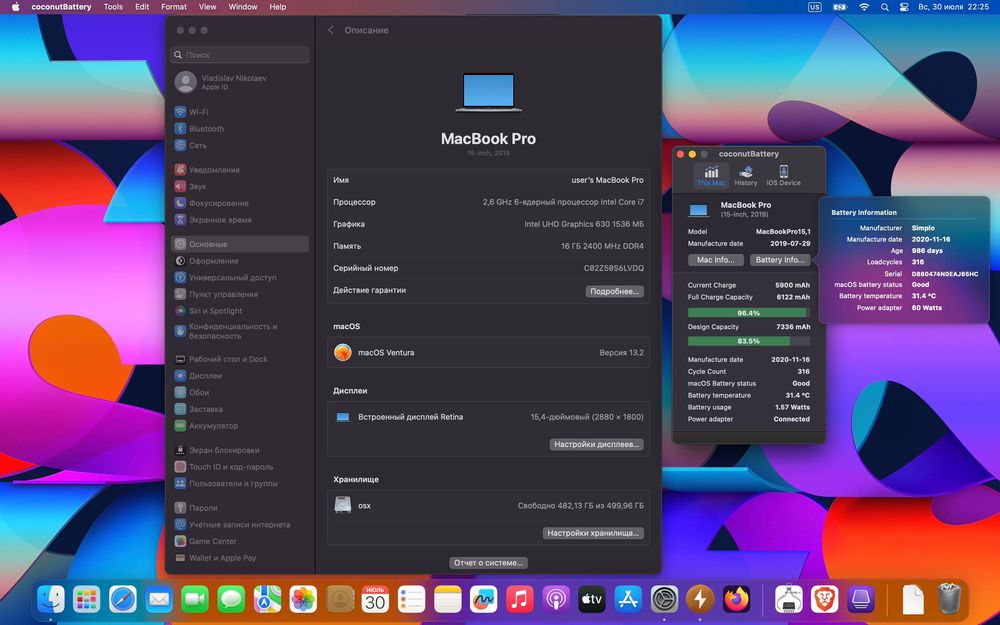
Task: Launch Safari from the Dock
Action: coord(122,599)
